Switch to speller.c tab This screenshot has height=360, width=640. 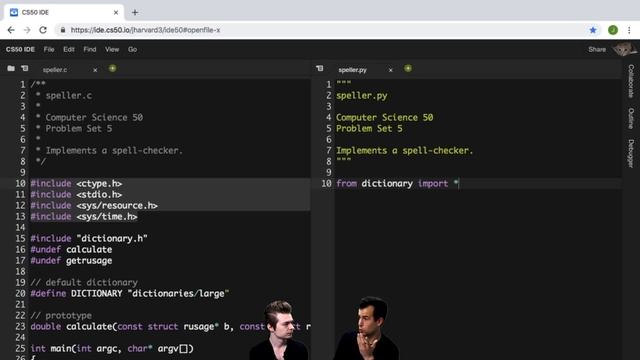[x=55, y=70]
